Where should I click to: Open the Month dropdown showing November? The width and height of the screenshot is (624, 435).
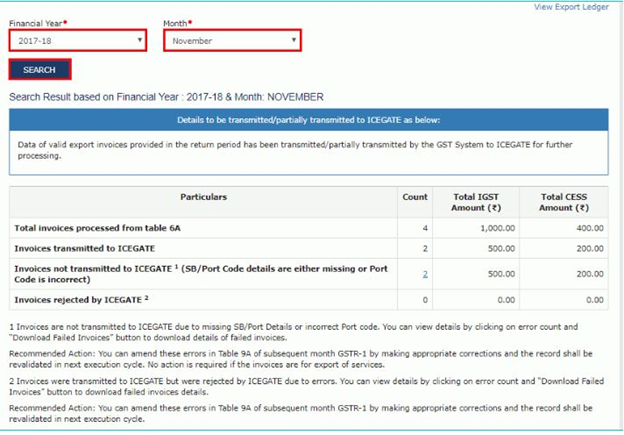coord(232,40)
